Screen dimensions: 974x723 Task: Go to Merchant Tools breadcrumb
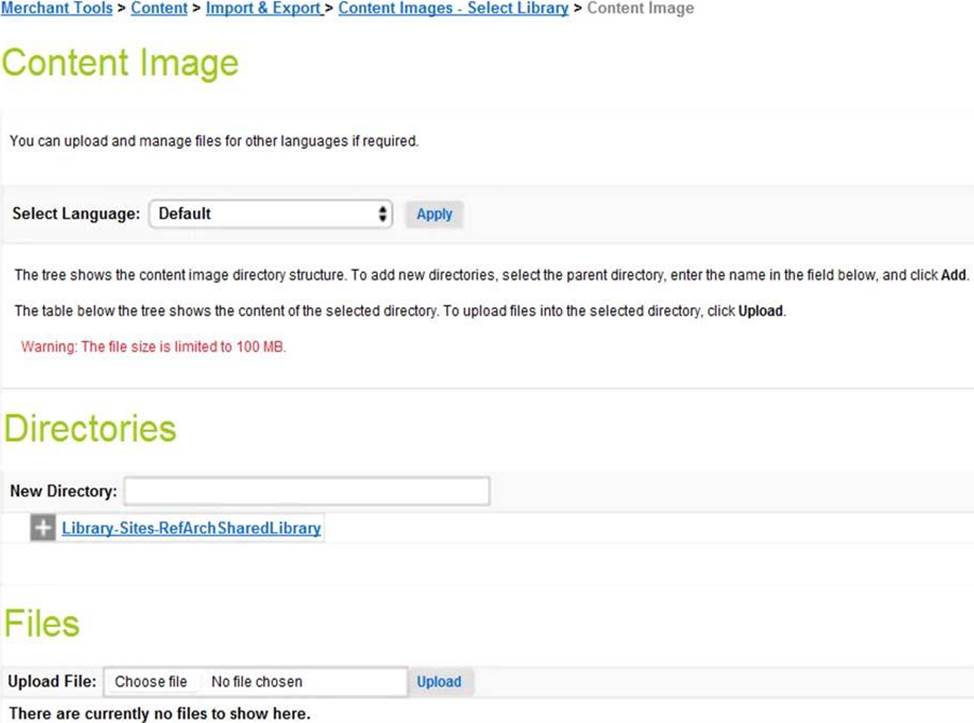click(x=56, y=8)
